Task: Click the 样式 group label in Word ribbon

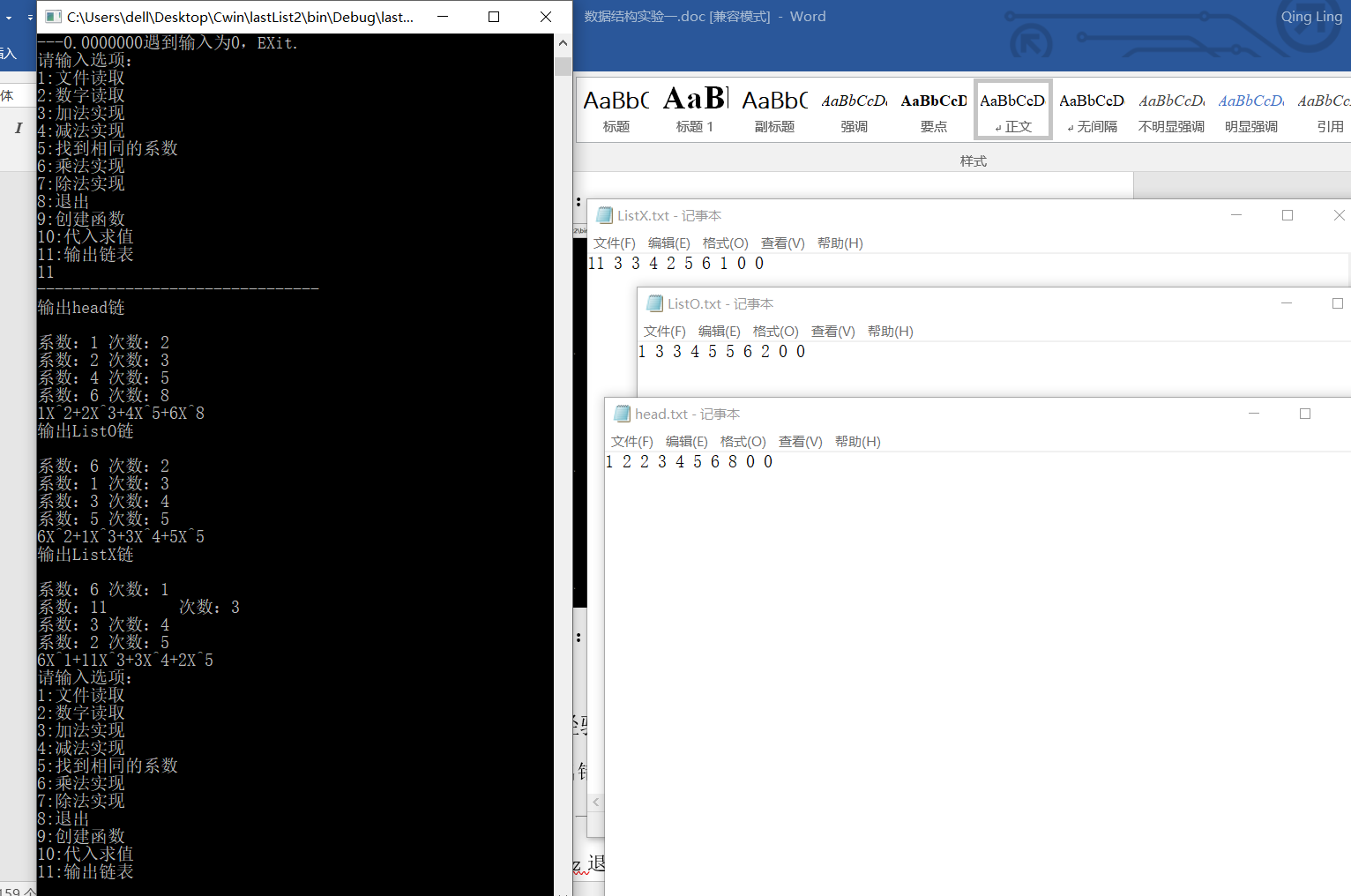Action: pyautogui.click(x=974, y=161)
